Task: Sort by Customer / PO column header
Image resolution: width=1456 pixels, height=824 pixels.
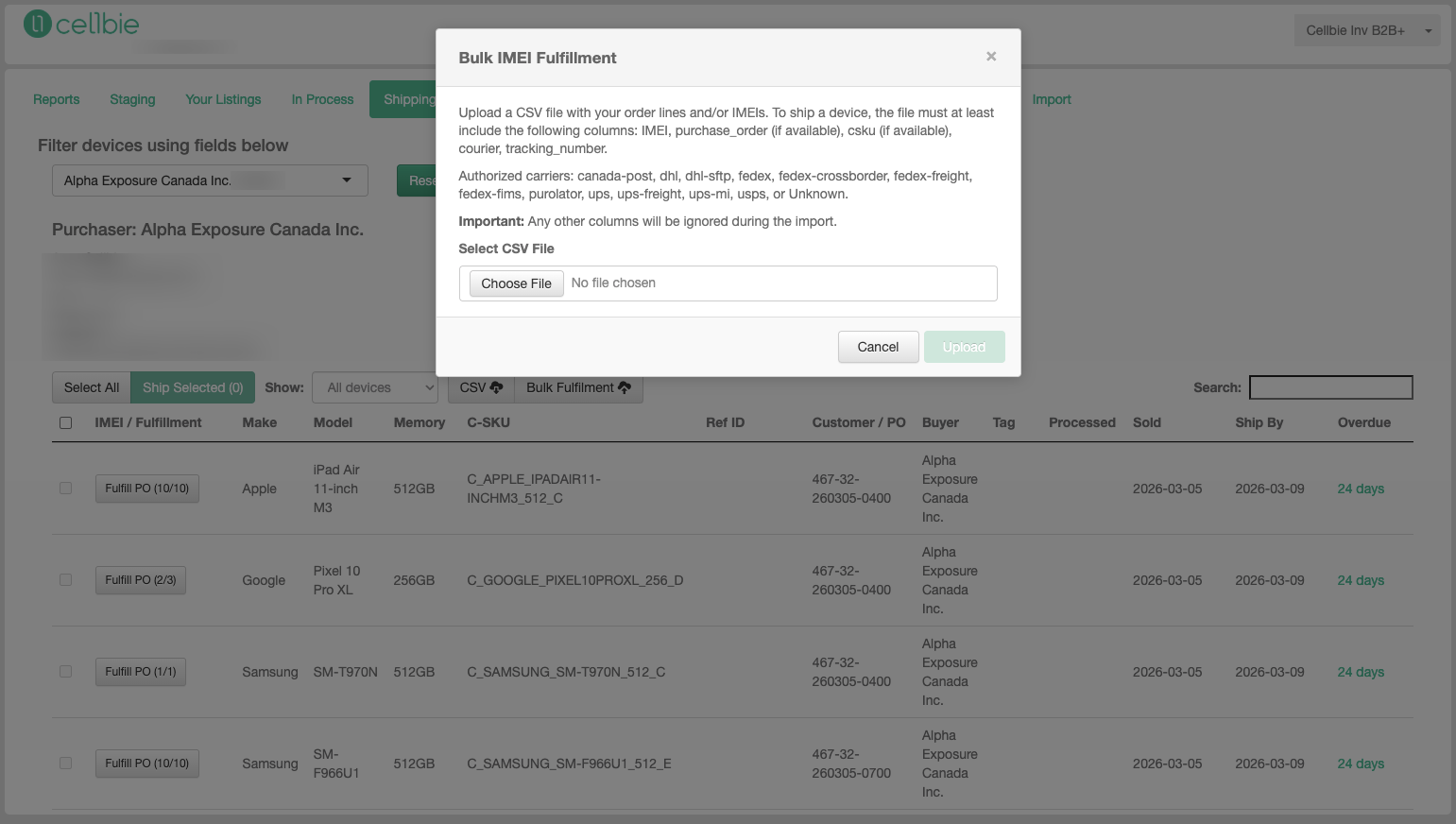Action: tap(859, 422)
